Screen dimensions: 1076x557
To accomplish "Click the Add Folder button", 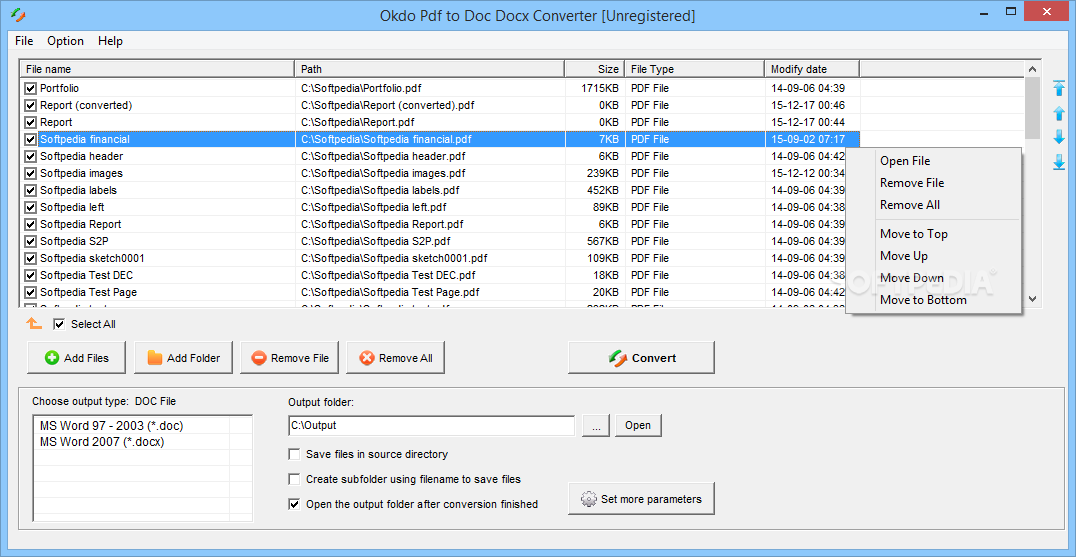I will tap(183, 358).
